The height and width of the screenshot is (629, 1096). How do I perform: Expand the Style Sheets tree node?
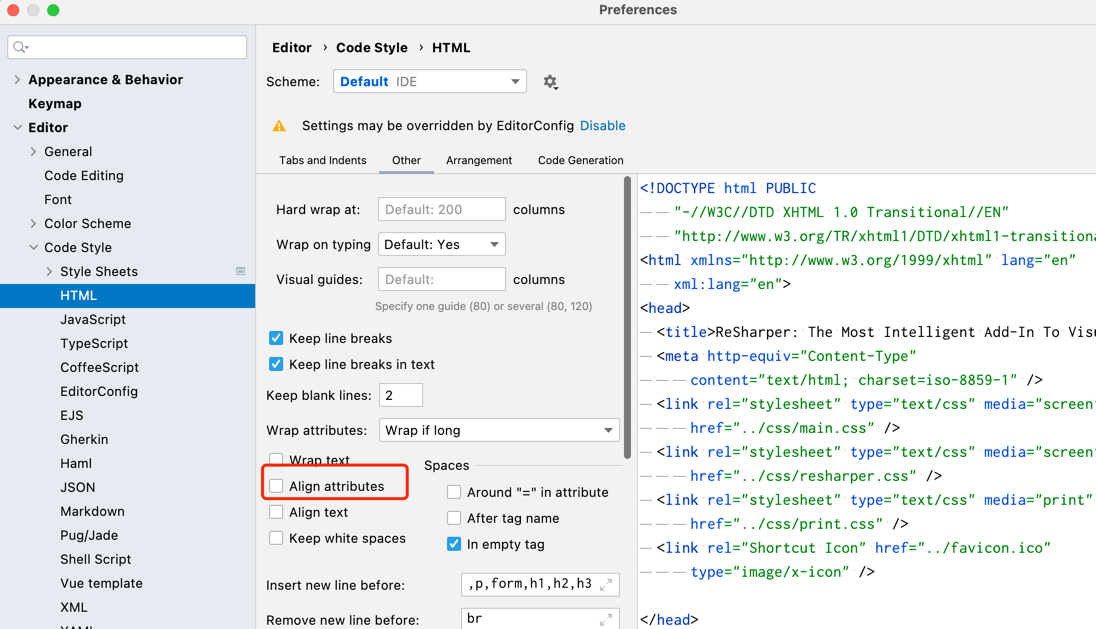coord(49,271)
